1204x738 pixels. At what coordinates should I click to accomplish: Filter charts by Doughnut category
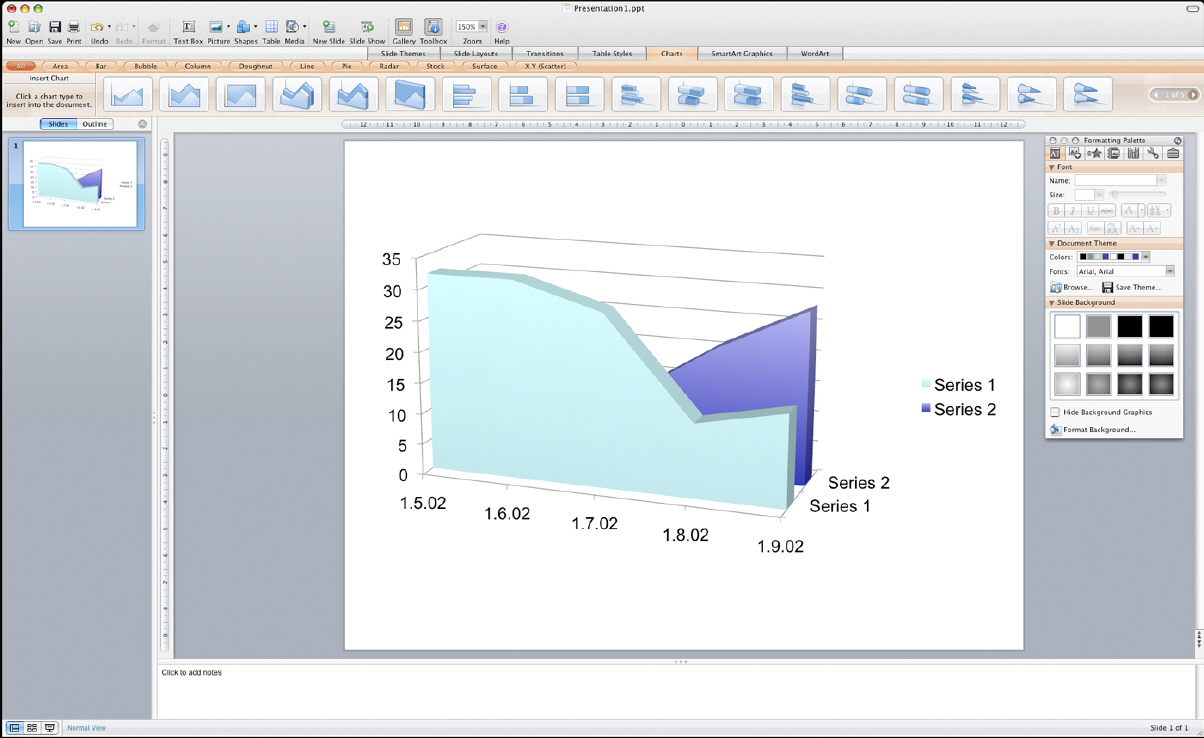pyautogui.click(x=256, y=66)
